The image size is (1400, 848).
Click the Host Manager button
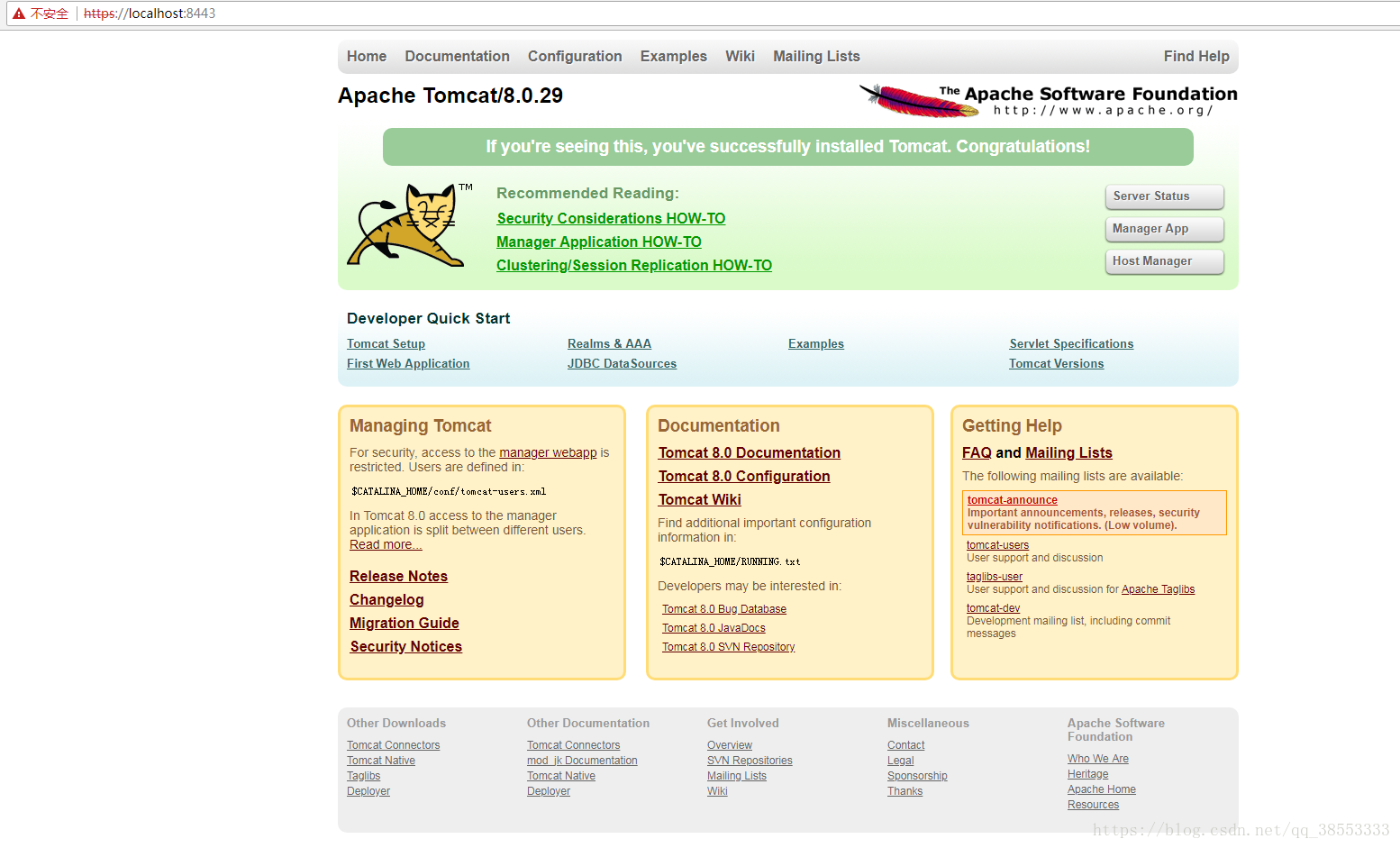1164,261
